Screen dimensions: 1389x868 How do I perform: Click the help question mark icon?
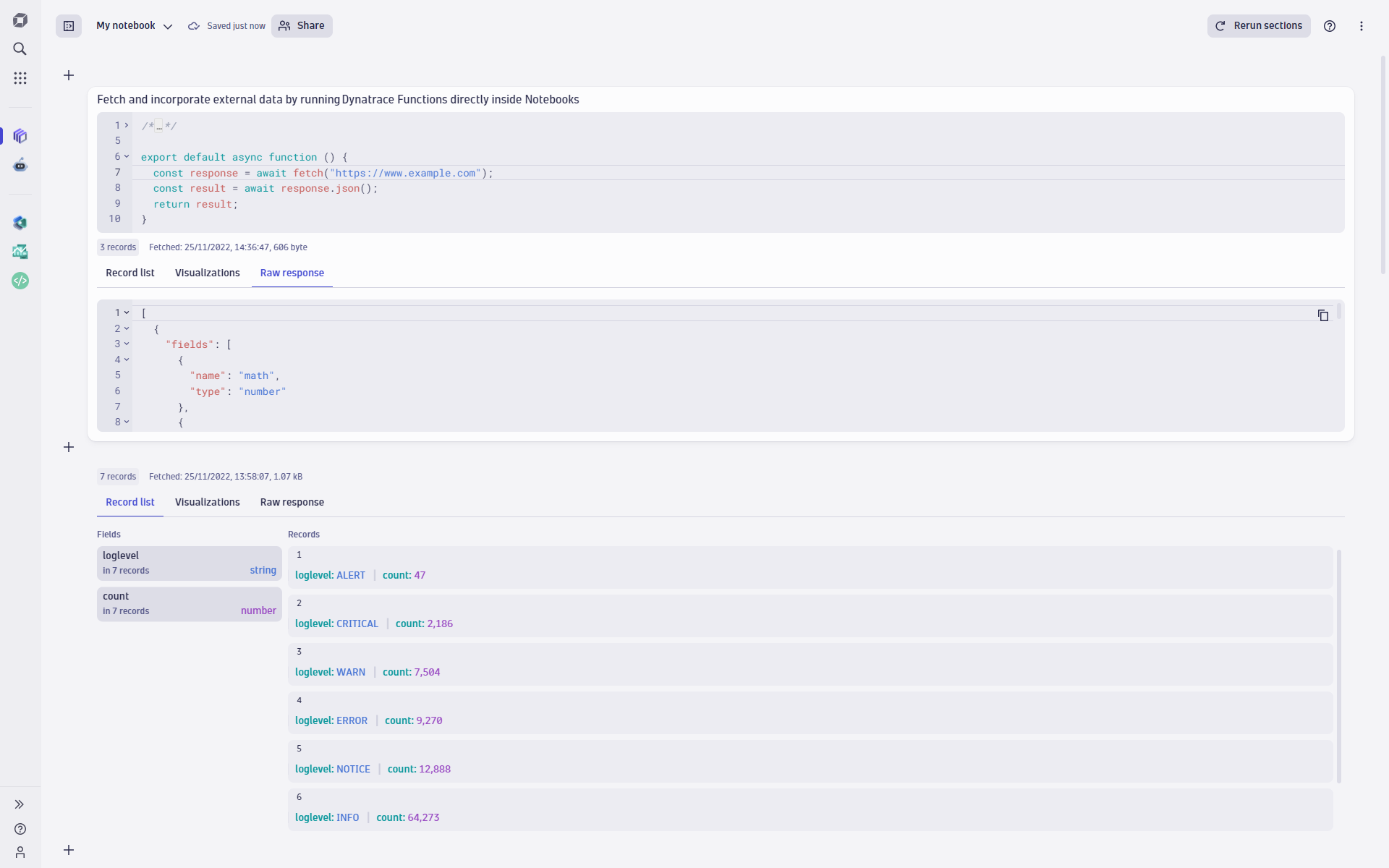[1330, 25]
